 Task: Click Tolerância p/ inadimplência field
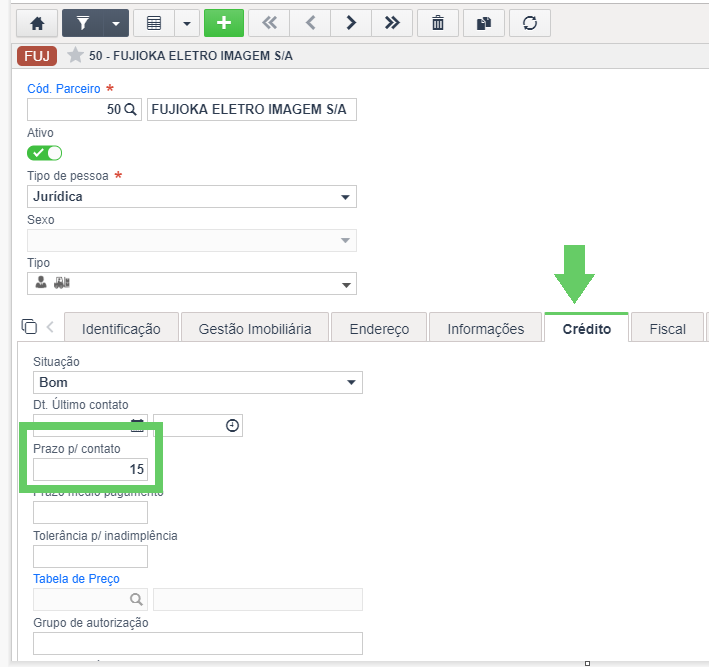(90, 556)
